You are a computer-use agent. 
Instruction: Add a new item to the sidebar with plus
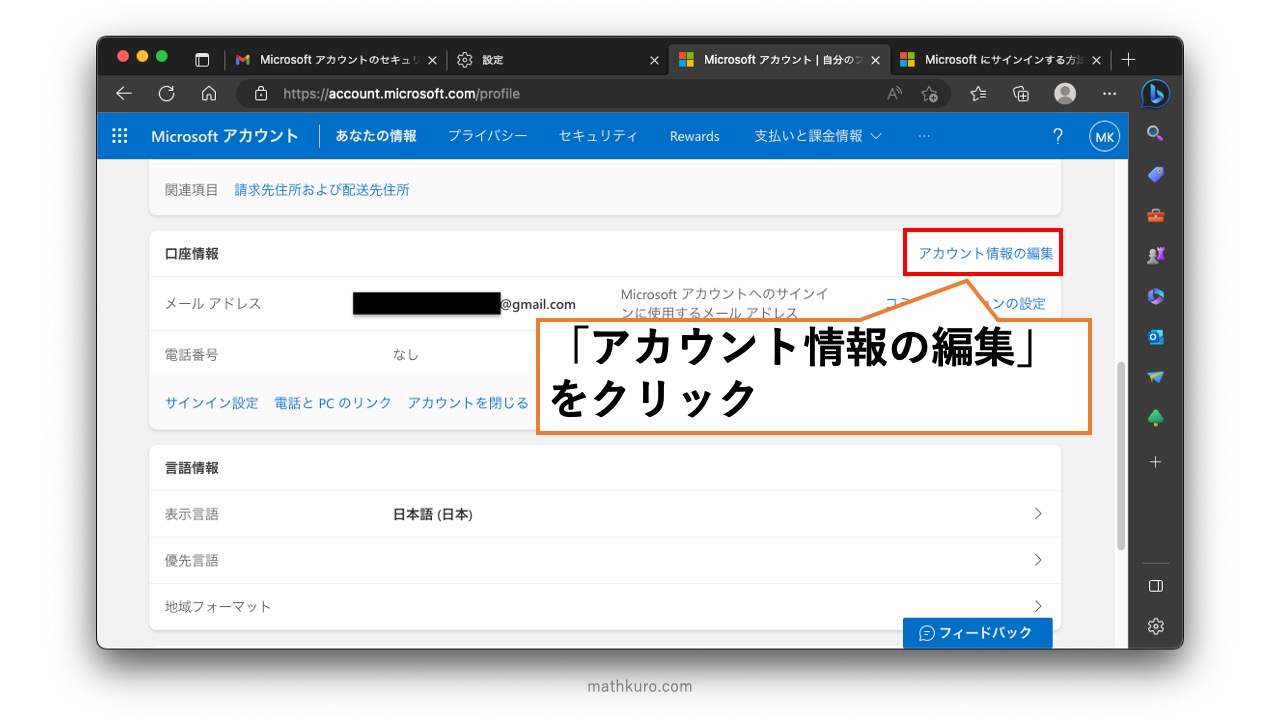coord(1155,461)
